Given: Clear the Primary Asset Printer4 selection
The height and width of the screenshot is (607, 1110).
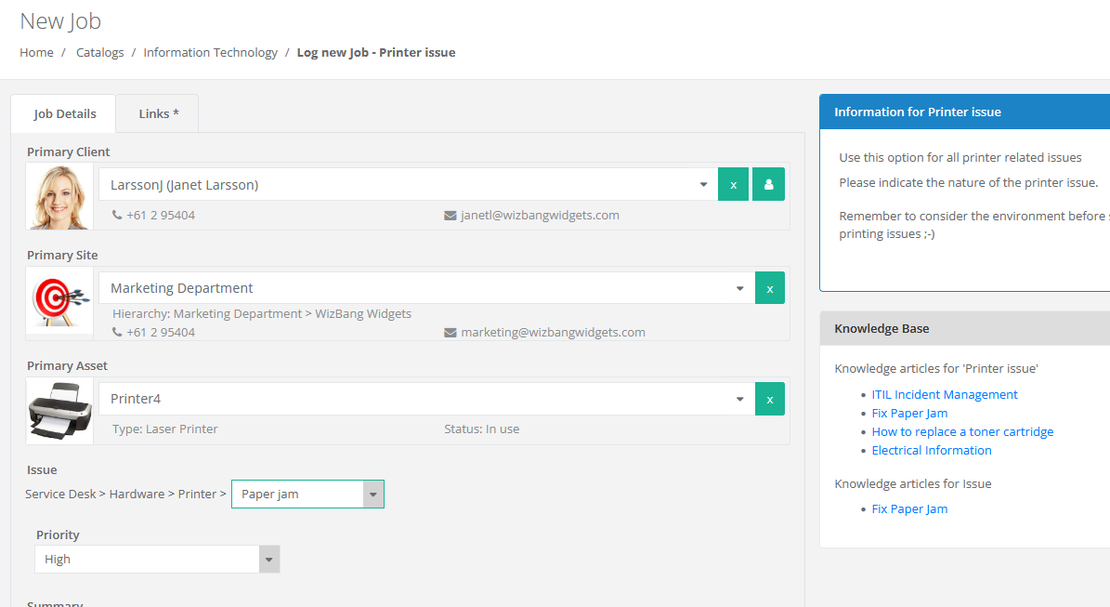Looking at the screenshot, I should coord(769,399).
